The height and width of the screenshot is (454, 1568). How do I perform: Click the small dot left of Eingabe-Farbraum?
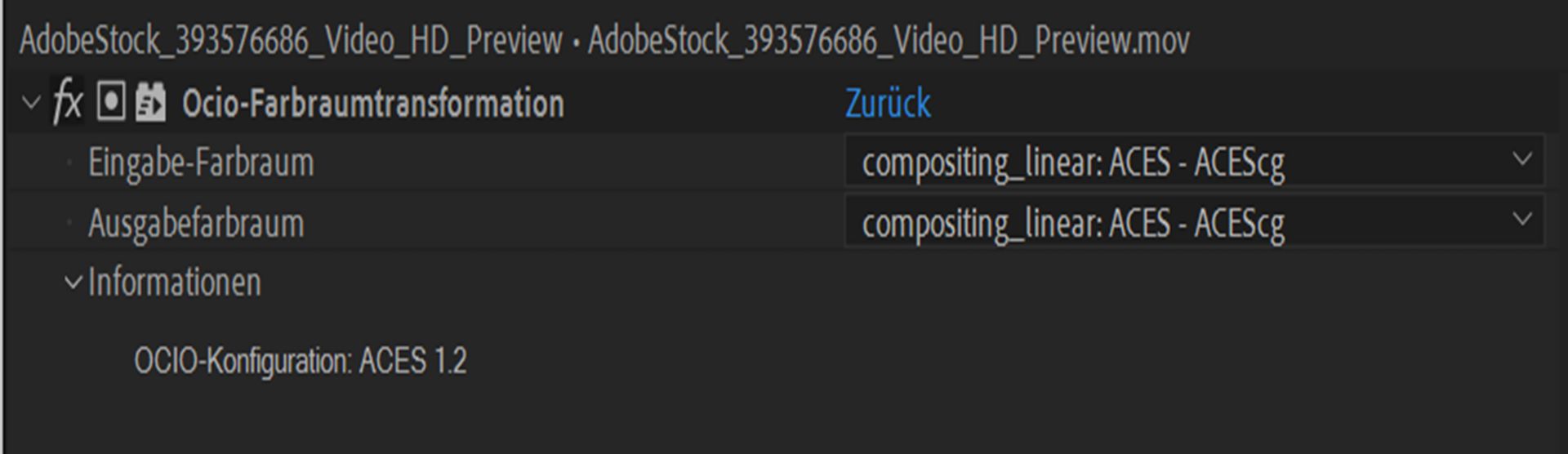click(69, 162)
